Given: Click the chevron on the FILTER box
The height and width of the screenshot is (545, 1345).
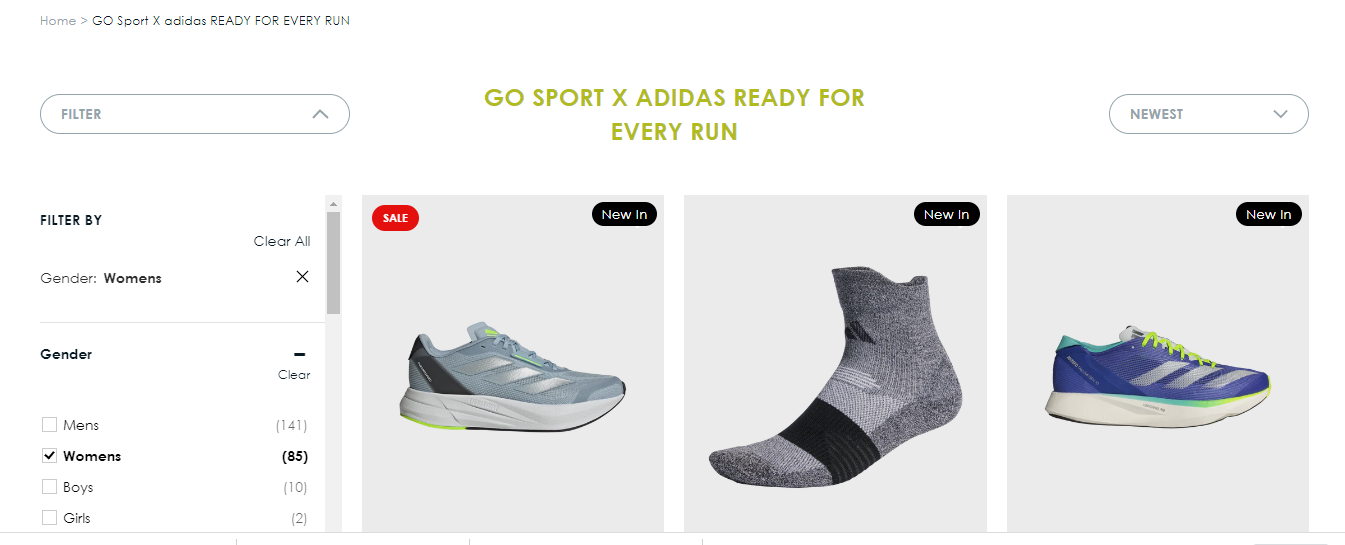Looking at the screenshot, I should pyautogui.click(x=320, y=114).
